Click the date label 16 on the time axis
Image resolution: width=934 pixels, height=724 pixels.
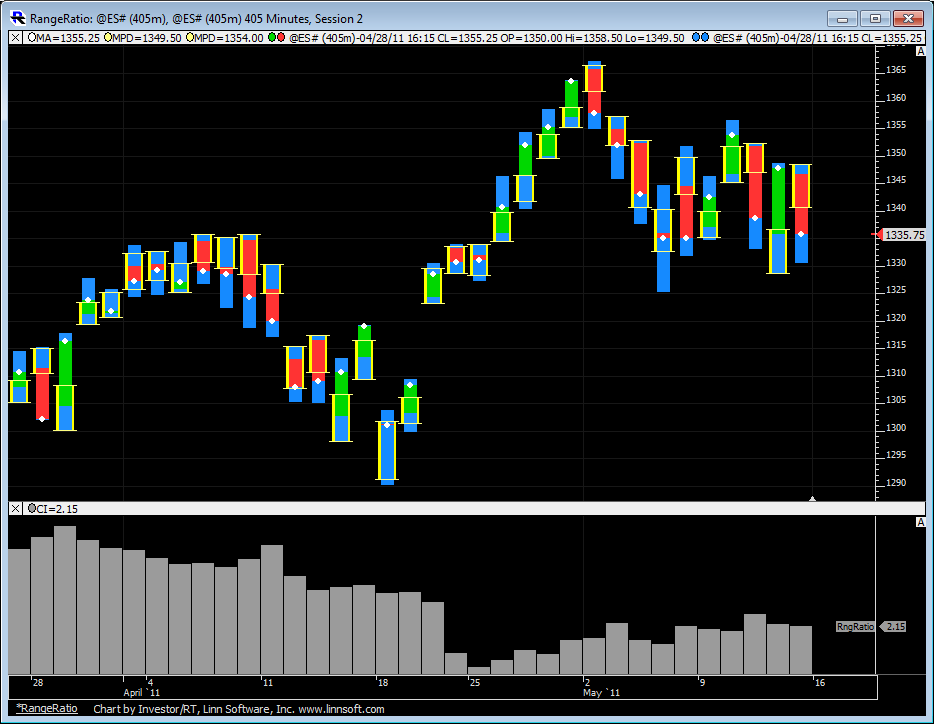click(820, 682)
